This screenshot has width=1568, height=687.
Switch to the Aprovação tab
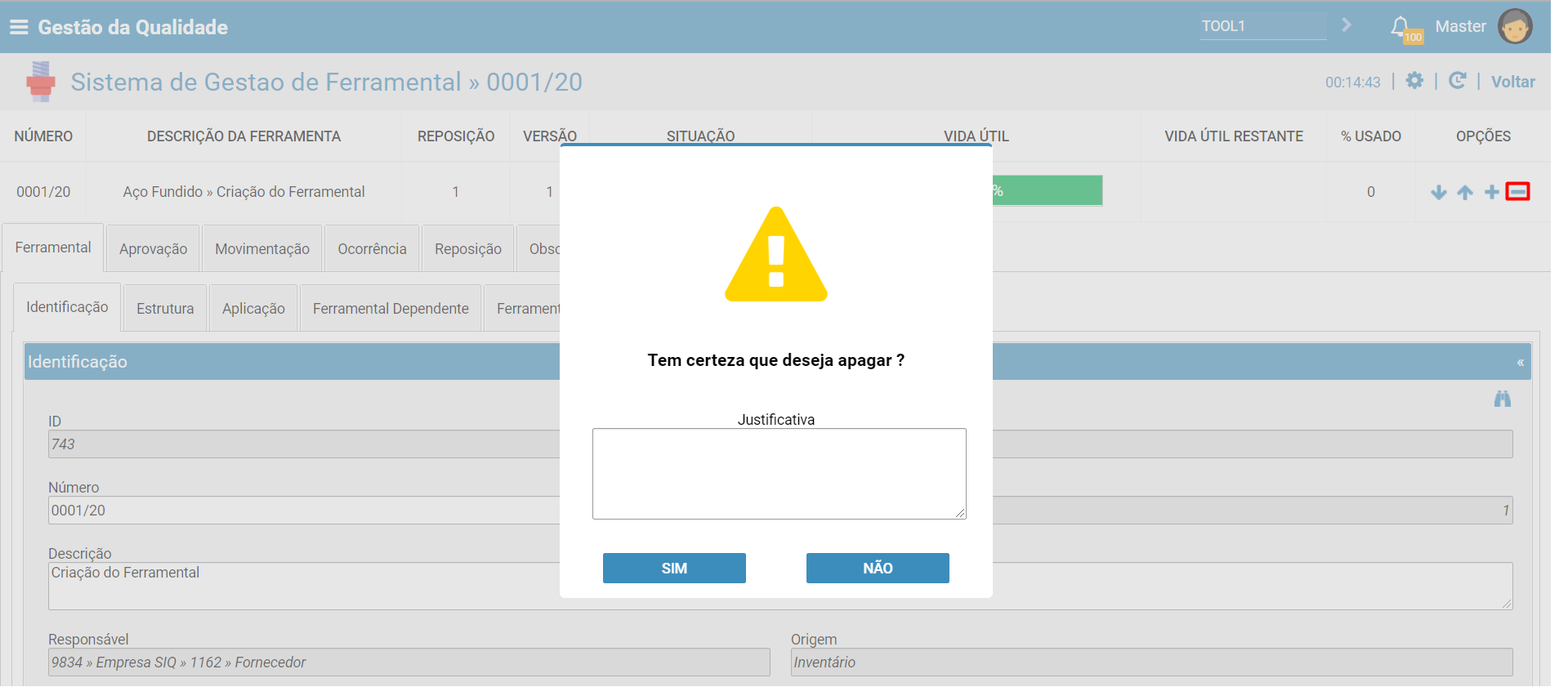coord(153,249)
